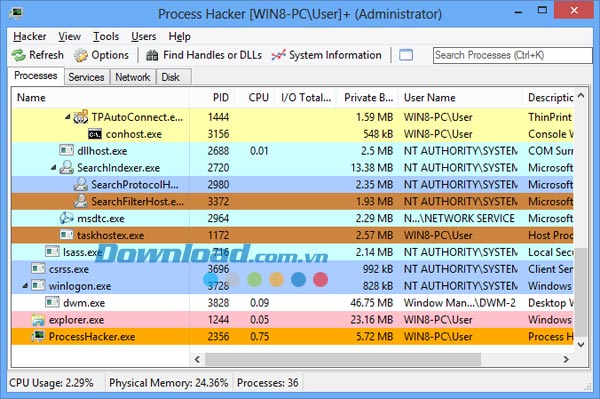Open the View menu
600x399 pixels.
[x=69, y=36]
